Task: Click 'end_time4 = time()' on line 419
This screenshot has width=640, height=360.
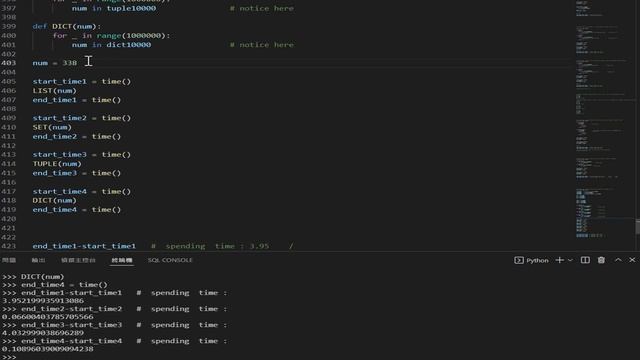Action: (x=77, y=209)
